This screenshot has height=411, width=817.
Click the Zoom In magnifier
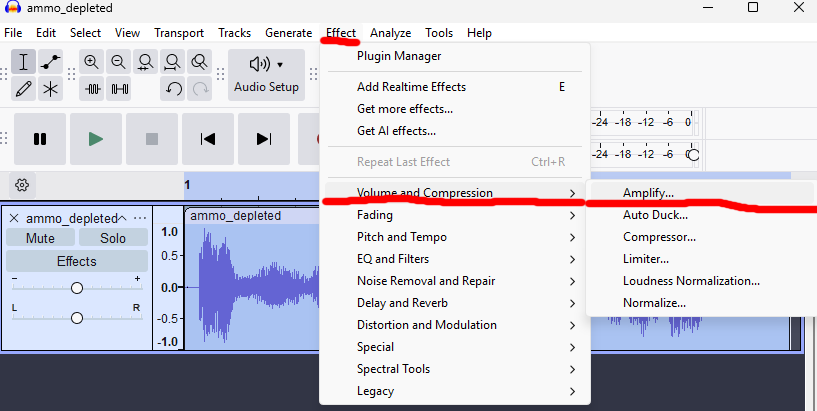[92, 62]
